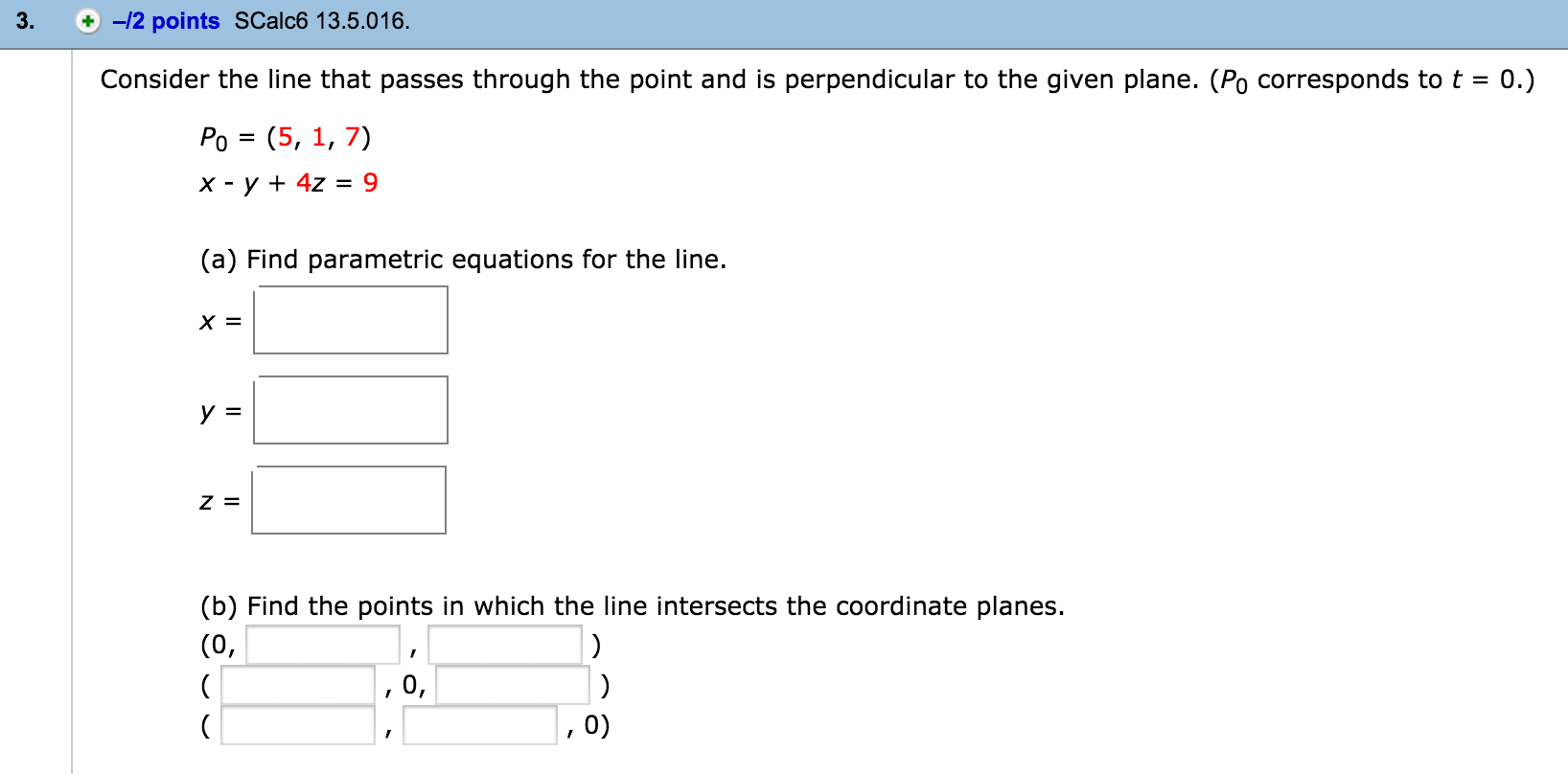The height and width of the screenshot is (774, 1568).
Task: Click inside the y = answer box
Action: (x=350, y=410)
